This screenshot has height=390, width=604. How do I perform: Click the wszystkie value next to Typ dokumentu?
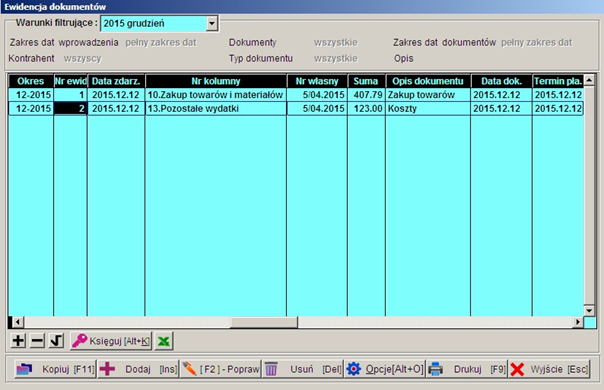coord(336,59)
